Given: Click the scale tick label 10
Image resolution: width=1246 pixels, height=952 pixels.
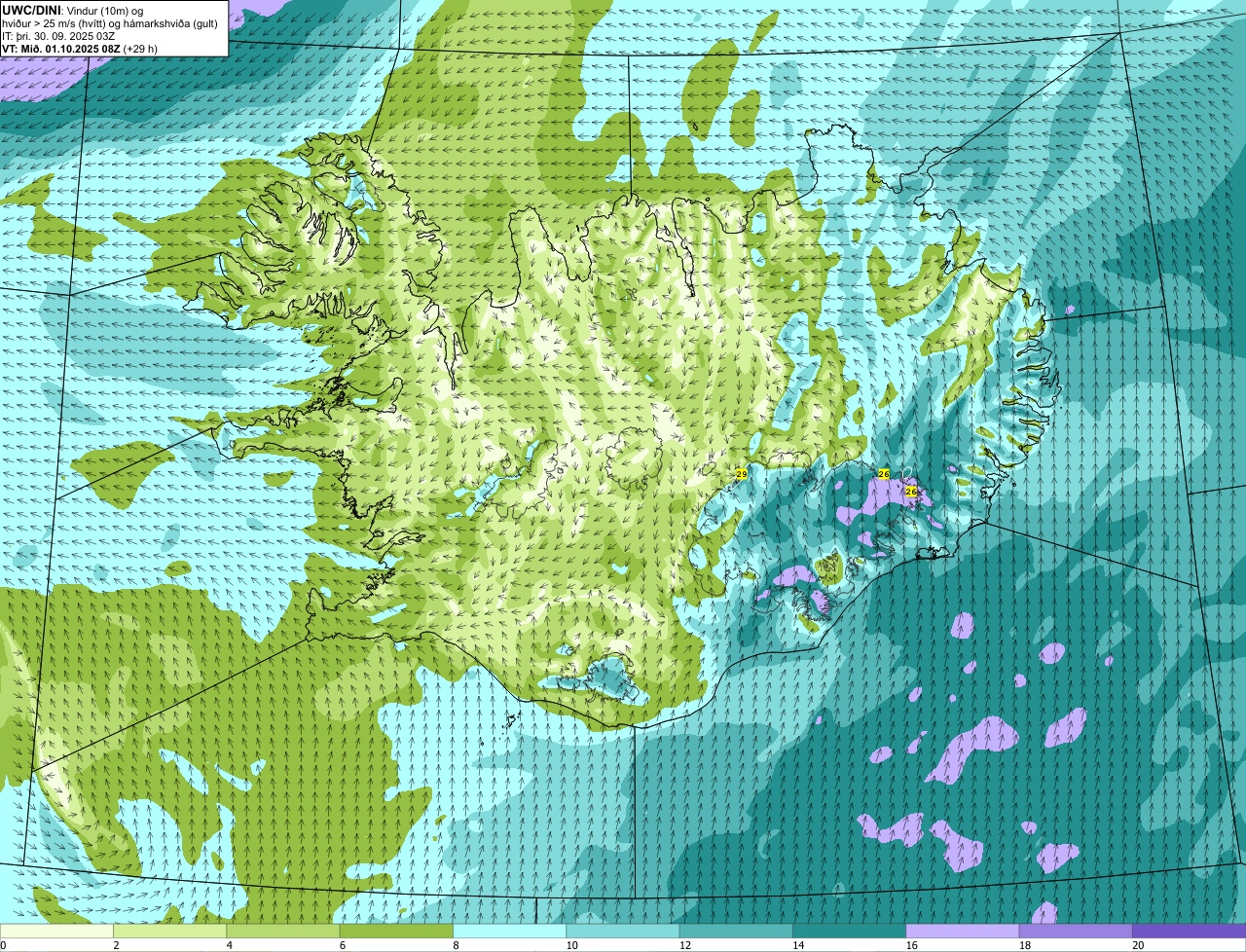Looking at the screenshot, I should [571, 945].
